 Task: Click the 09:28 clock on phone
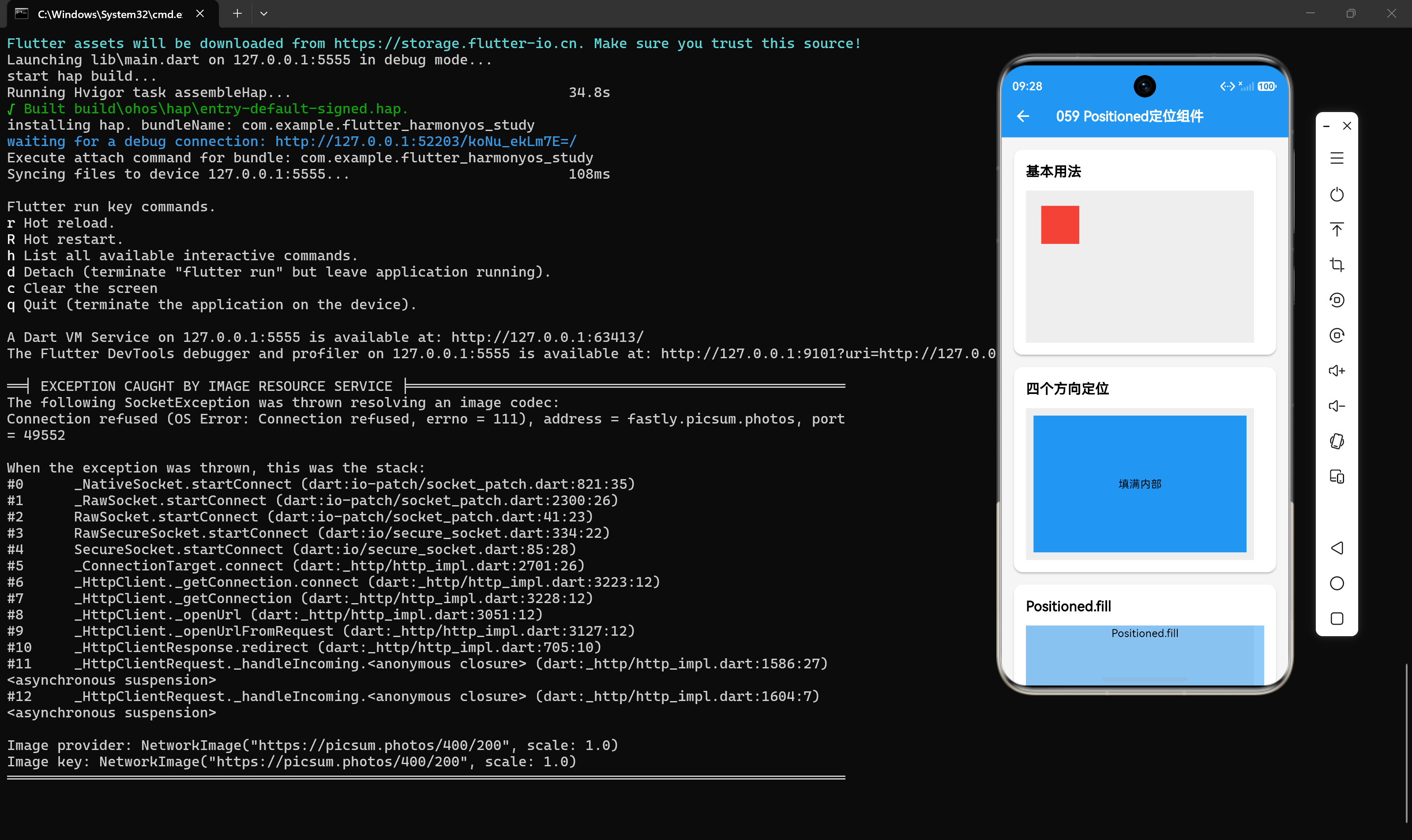1027,86
